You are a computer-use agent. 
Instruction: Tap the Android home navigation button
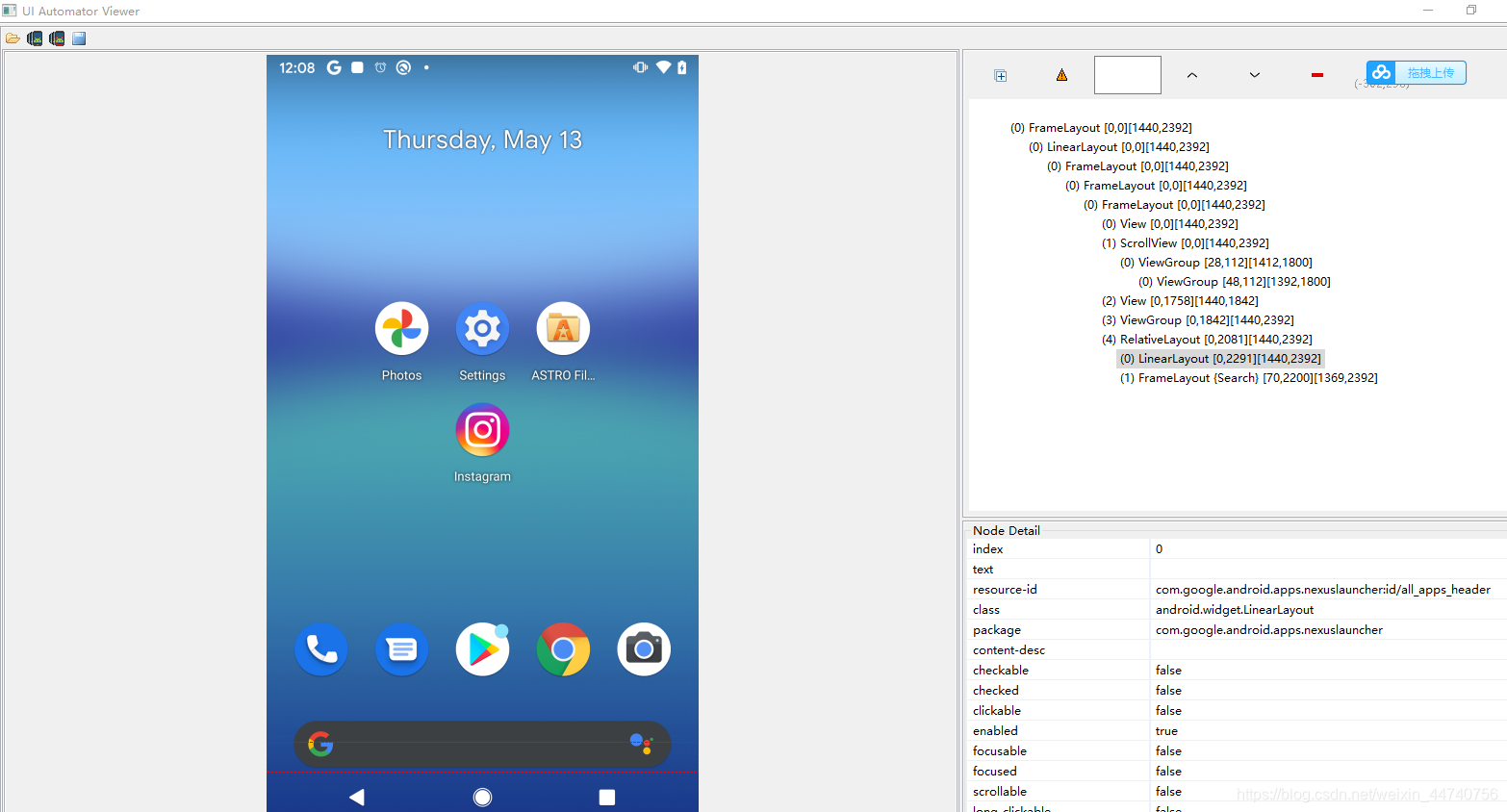(483, 797)
